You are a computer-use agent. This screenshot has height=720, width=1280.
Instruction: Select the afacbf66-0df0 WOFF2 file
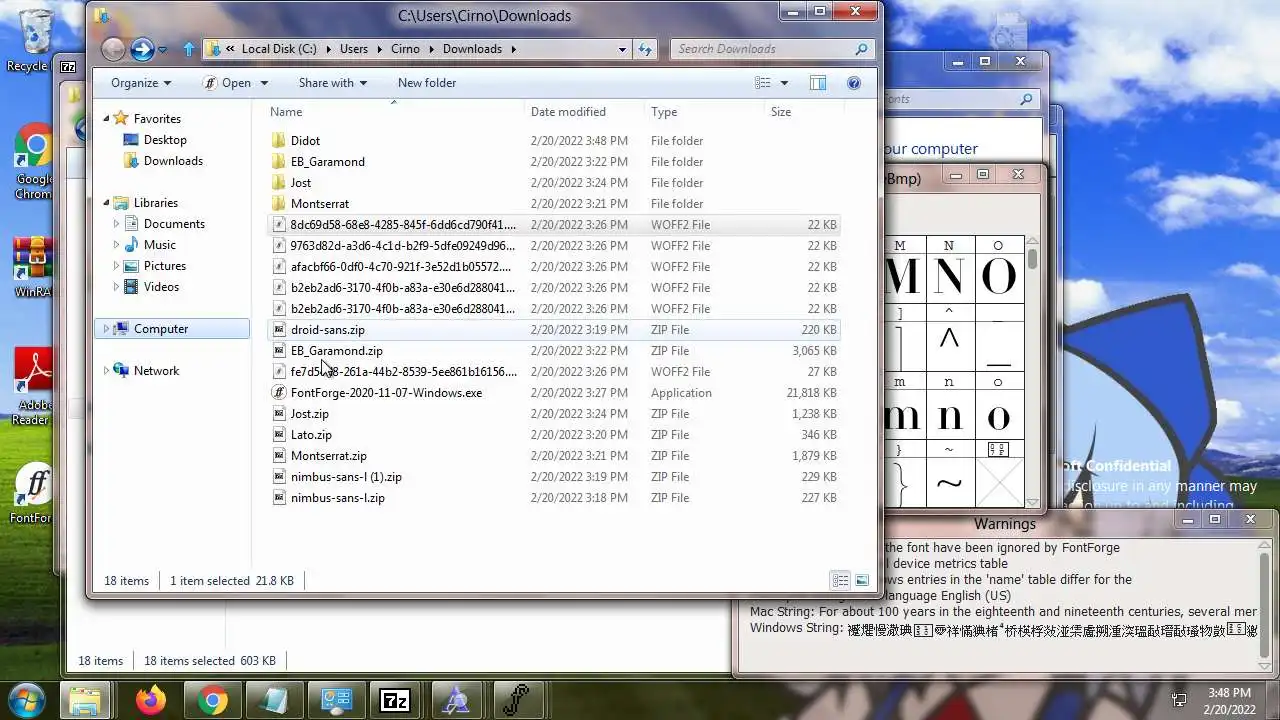pyautogui.click(x=554, y=267)
